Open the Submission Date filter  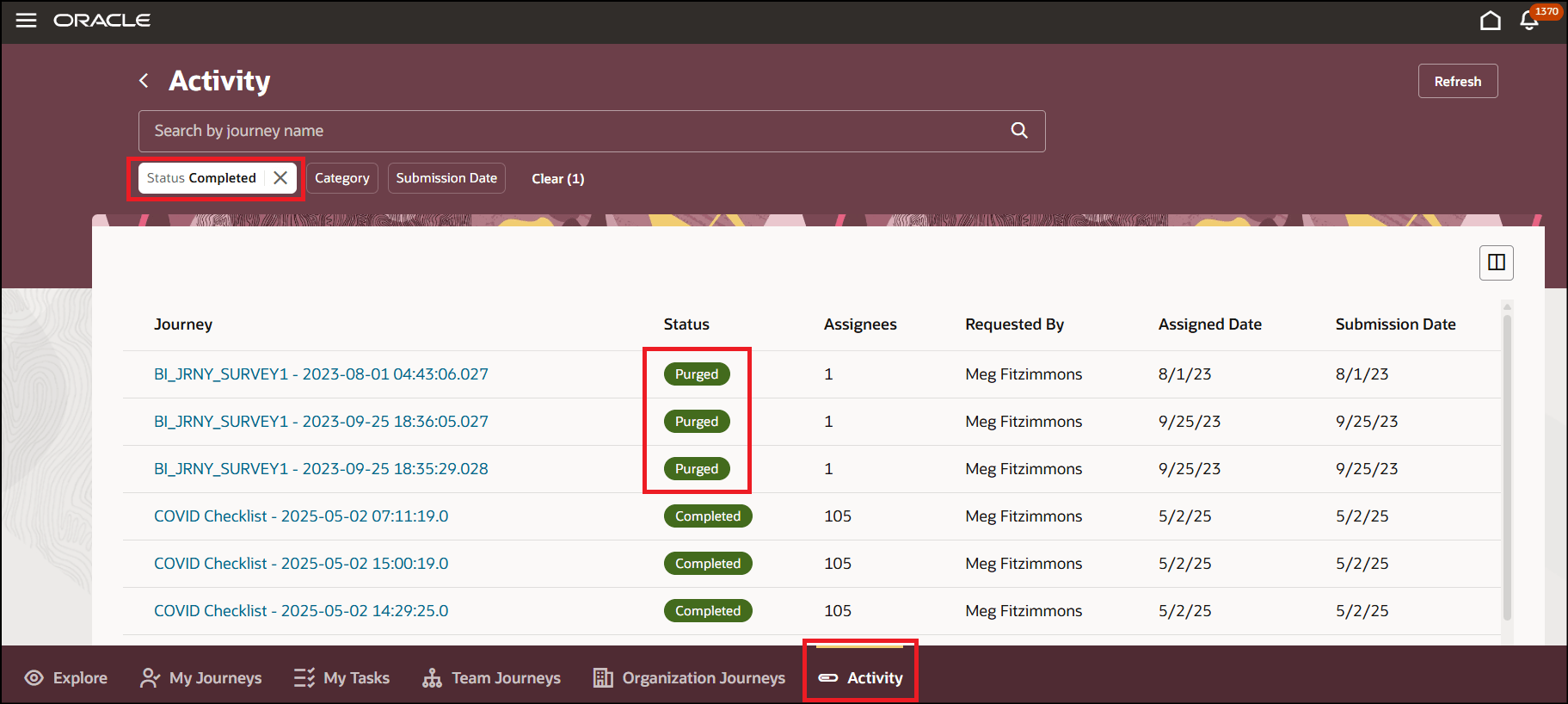[x=446, y=178]
